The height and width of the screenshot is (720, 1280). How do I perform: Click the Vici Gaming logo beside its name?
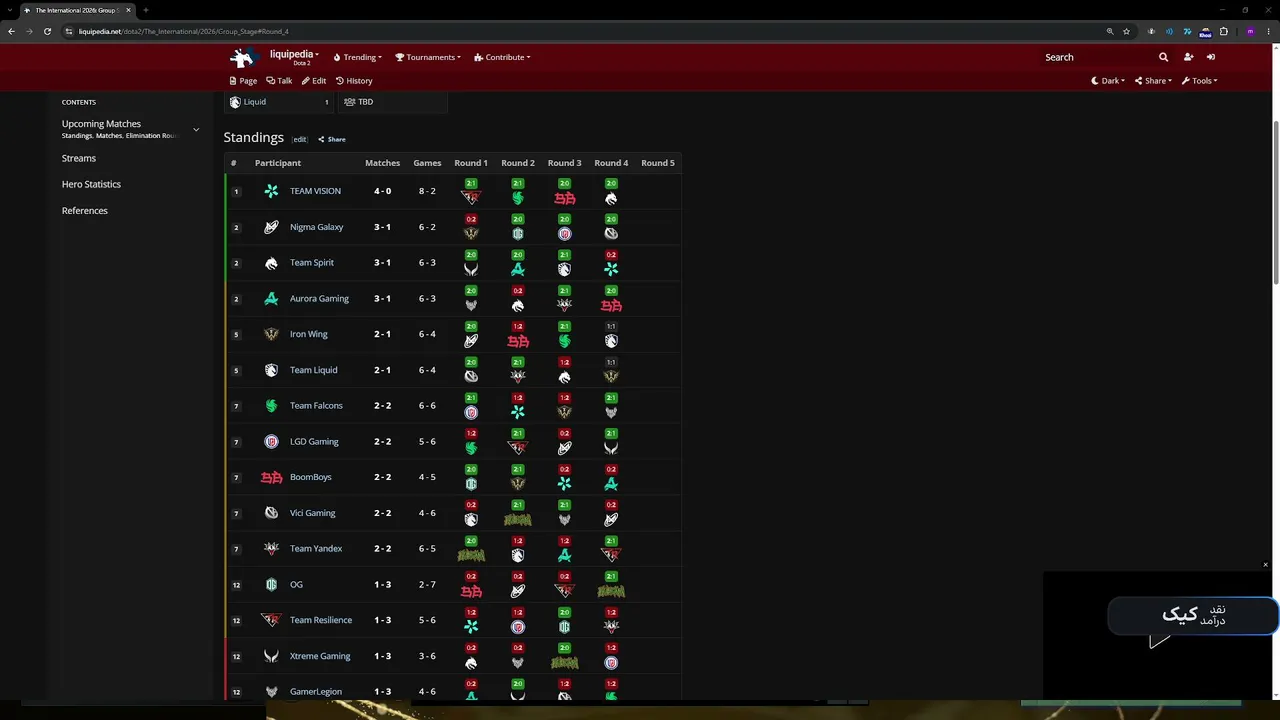(x=271, y=513)
